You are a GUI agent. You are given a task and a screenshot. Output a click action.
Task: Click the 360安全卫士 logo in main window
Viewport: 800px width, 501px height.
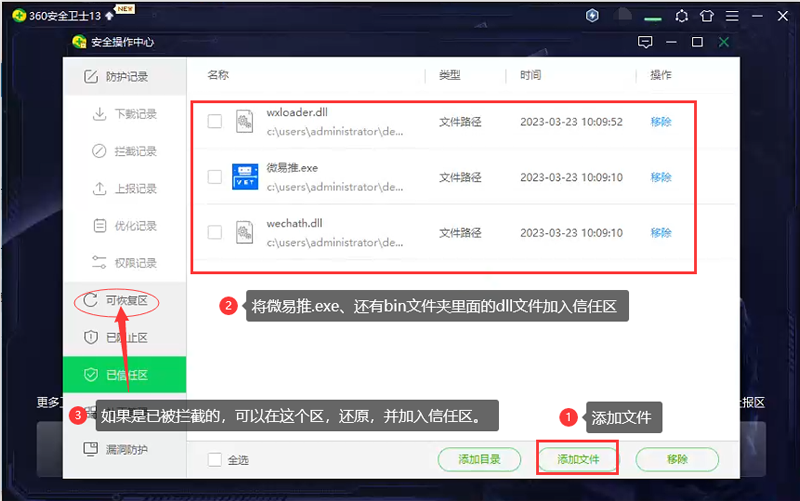[19, 16]
